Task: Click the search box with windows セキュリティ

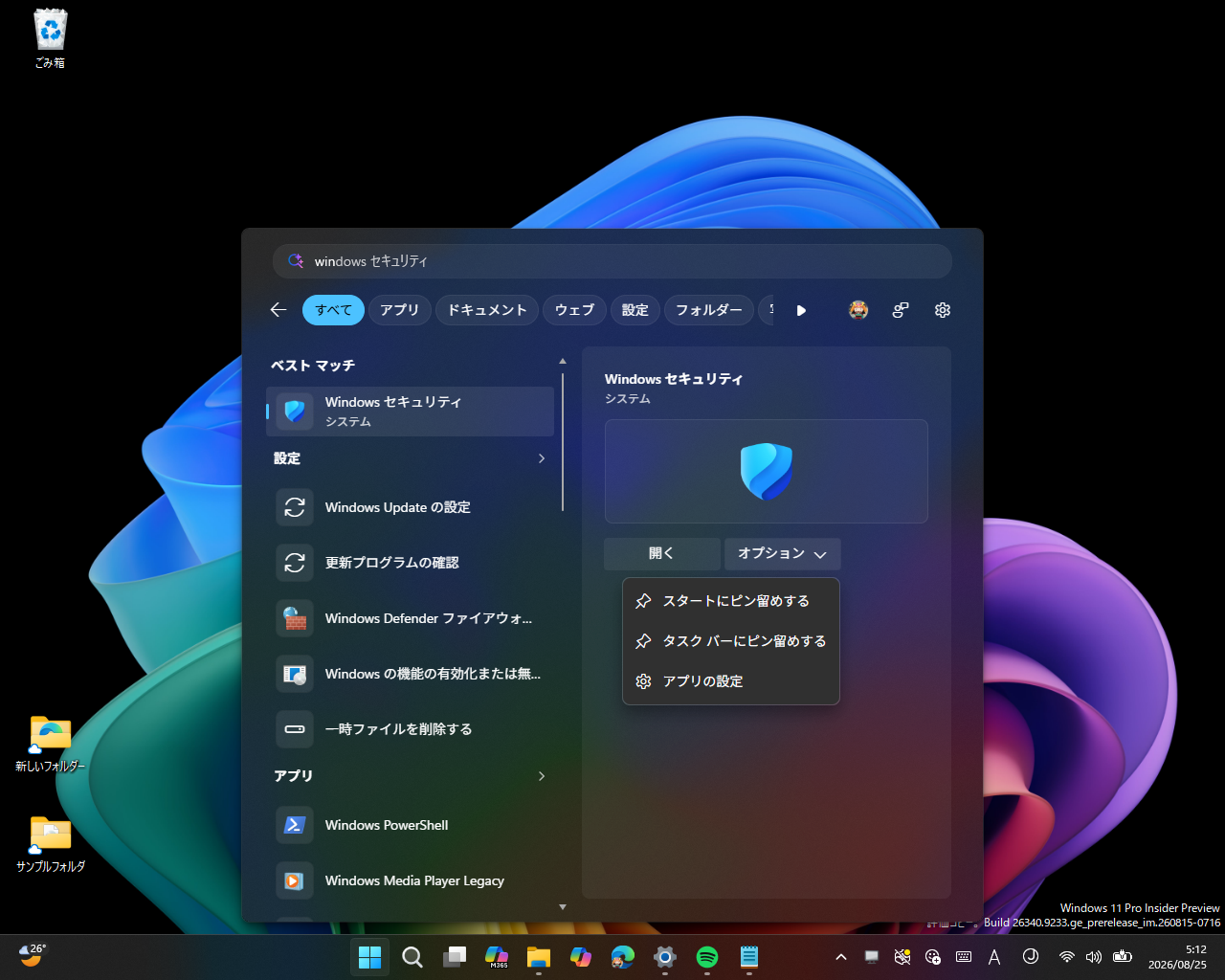Action: [x=612, y=261]
